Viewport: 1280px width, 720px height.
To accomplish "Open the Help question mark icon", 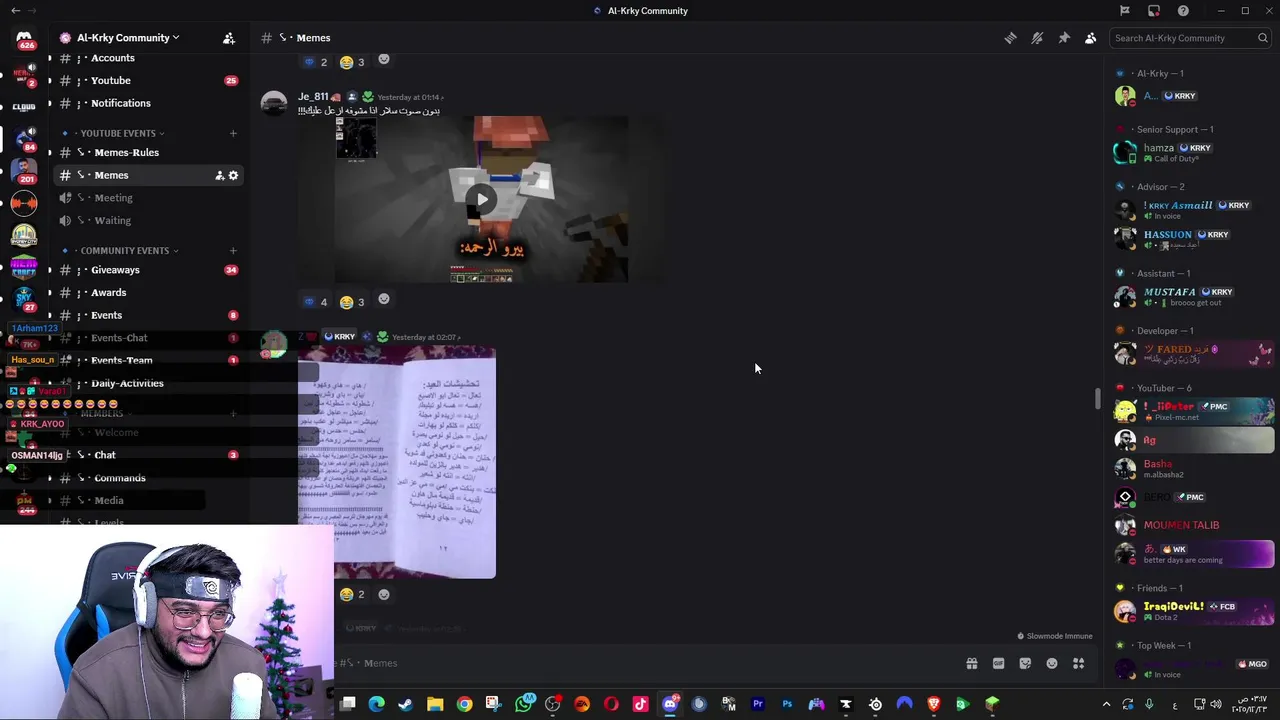I will click(1183, 11).
